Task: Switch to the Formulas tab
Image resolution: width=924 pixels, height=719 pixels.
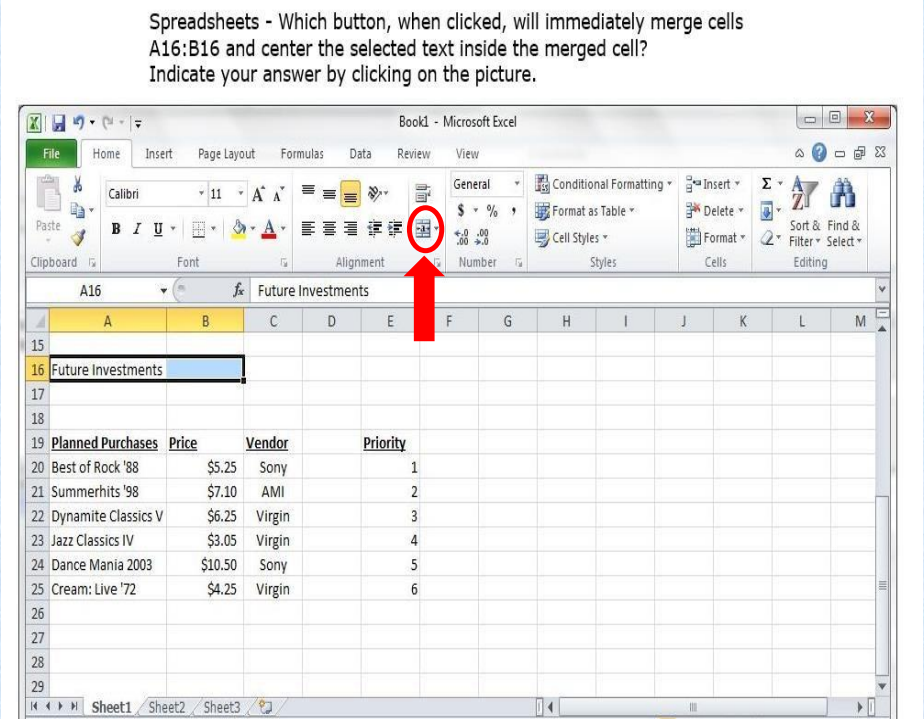Action: pyautogui.click(x=302, y=154)
